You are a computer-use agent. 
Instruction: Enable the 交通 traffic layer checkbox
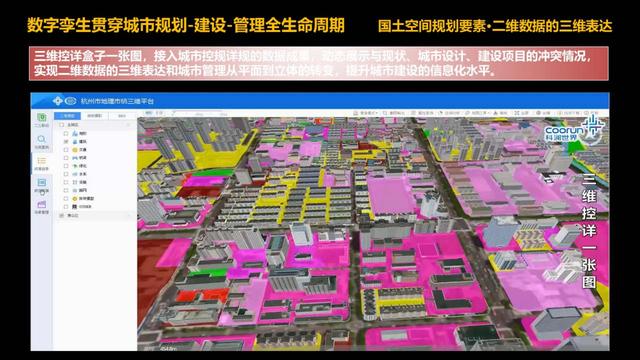point(66,150)
